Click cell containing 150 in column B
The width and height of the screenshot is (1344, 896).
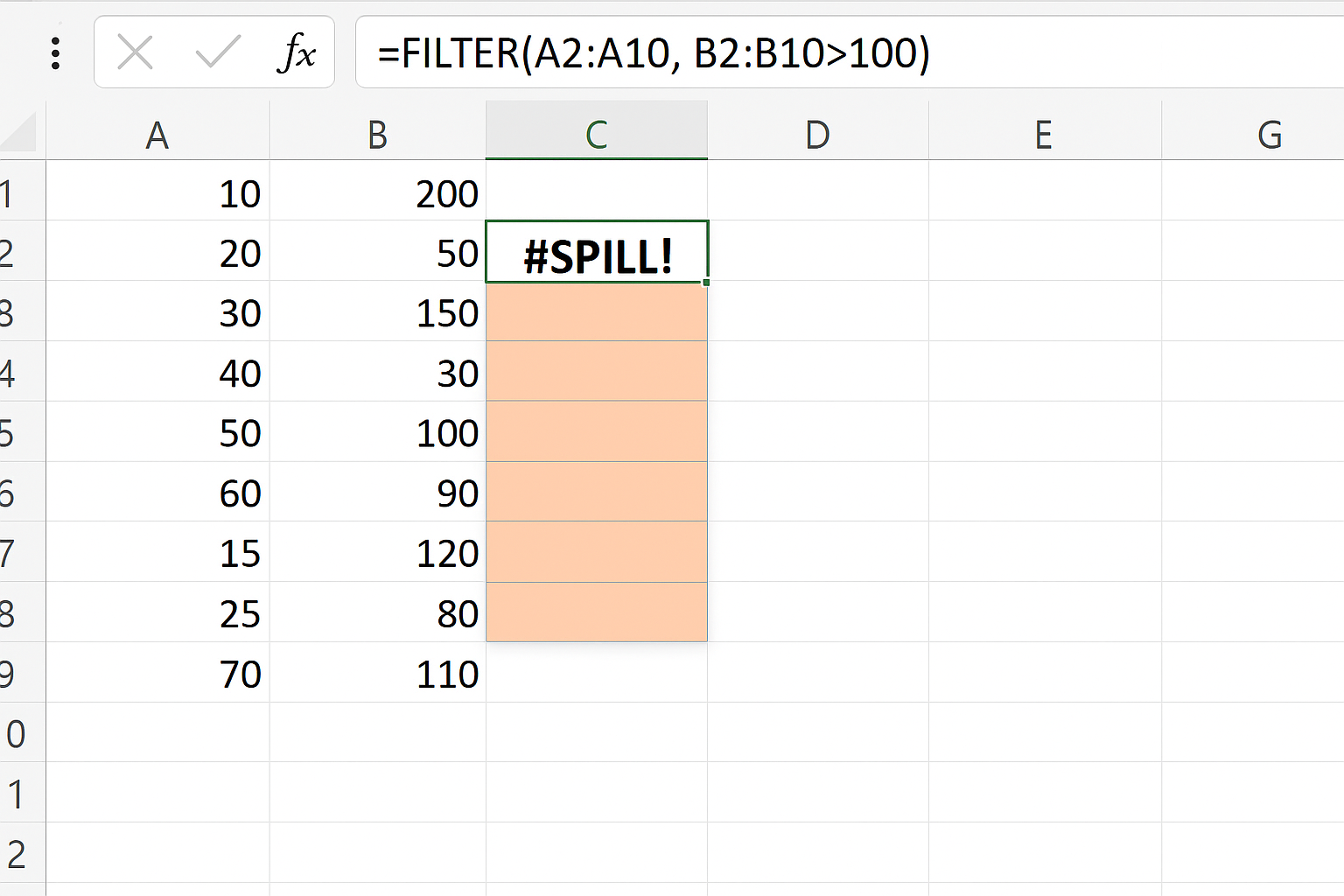pyautogui.click(x=378, y=311)
